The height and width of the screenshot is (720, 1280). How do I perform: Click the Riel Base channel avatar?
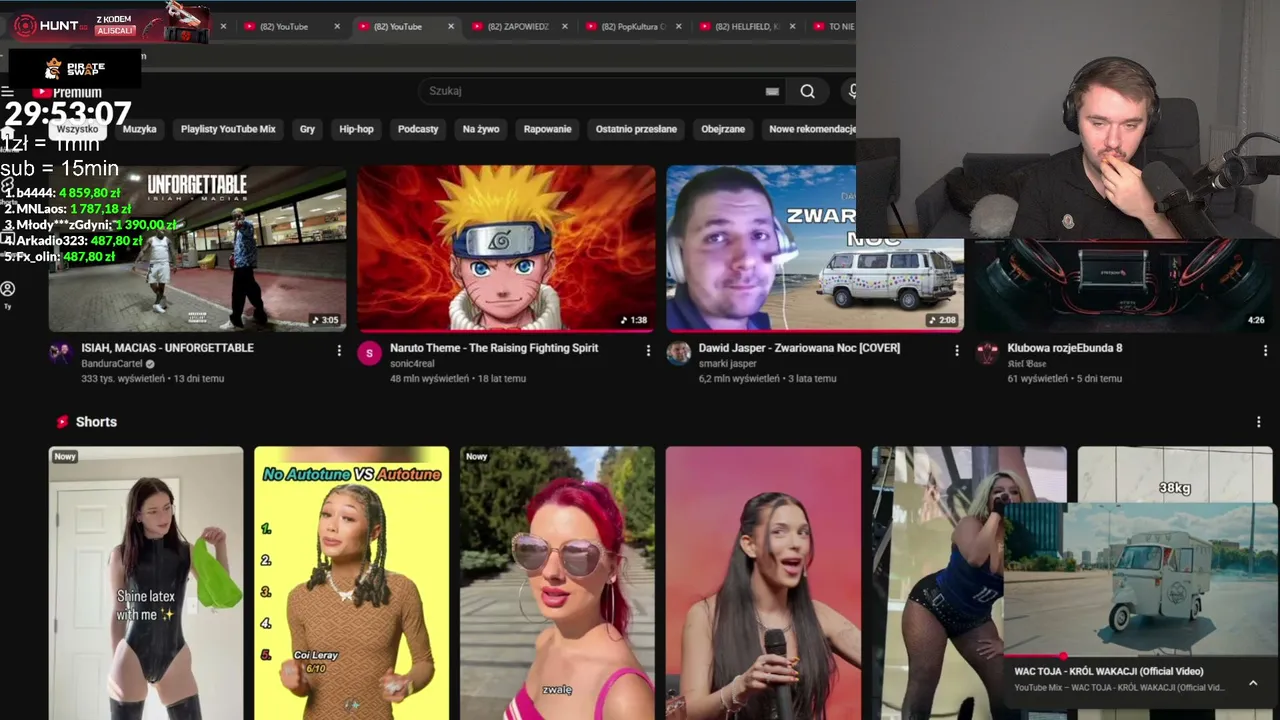click(988, 352)
